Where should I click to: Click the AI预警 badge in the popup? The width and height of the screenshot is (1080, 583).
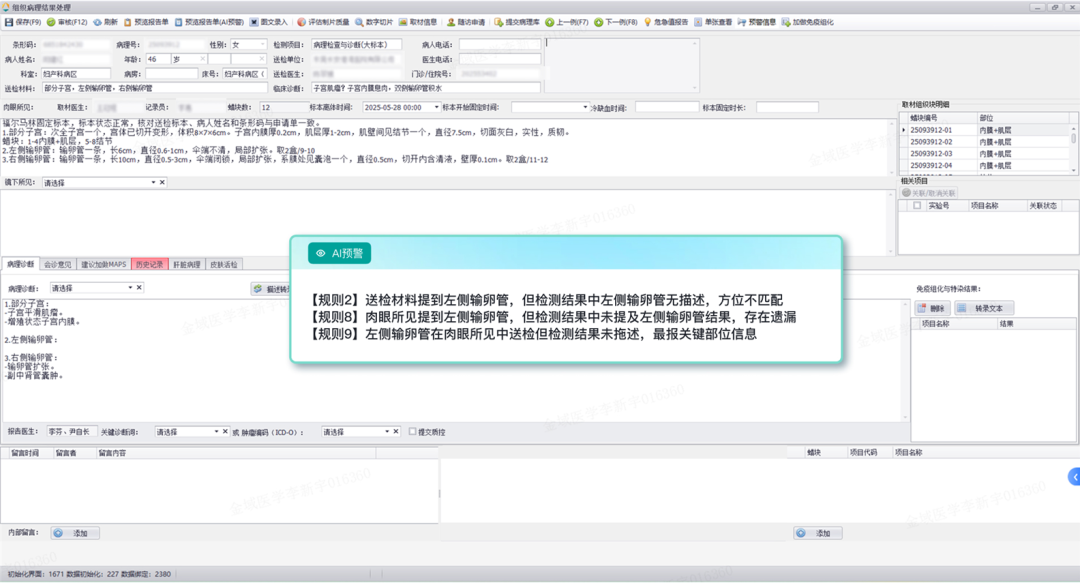click(340, 253)
